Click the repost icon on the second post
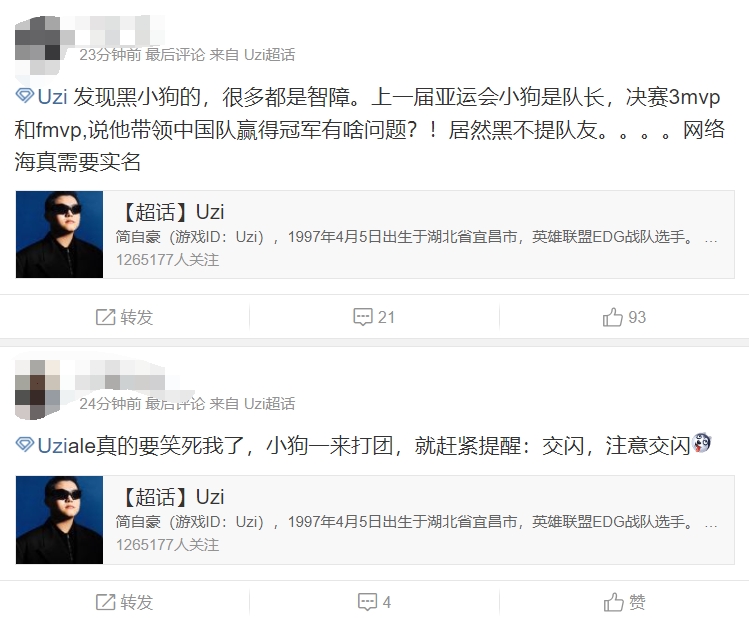The width and height of the screenshot is (749, 620). [106, 602]
